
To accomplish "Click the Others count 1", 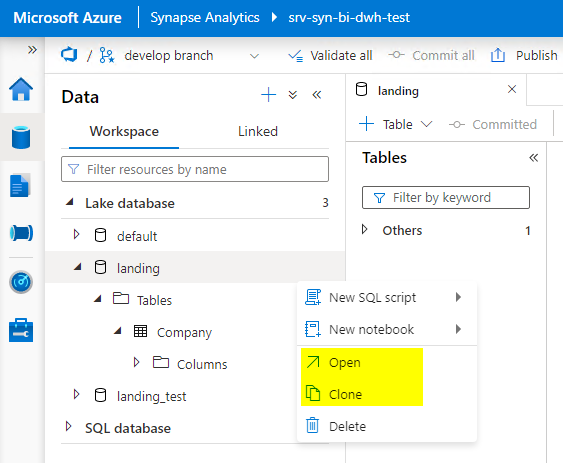I will tap(528, 231).
